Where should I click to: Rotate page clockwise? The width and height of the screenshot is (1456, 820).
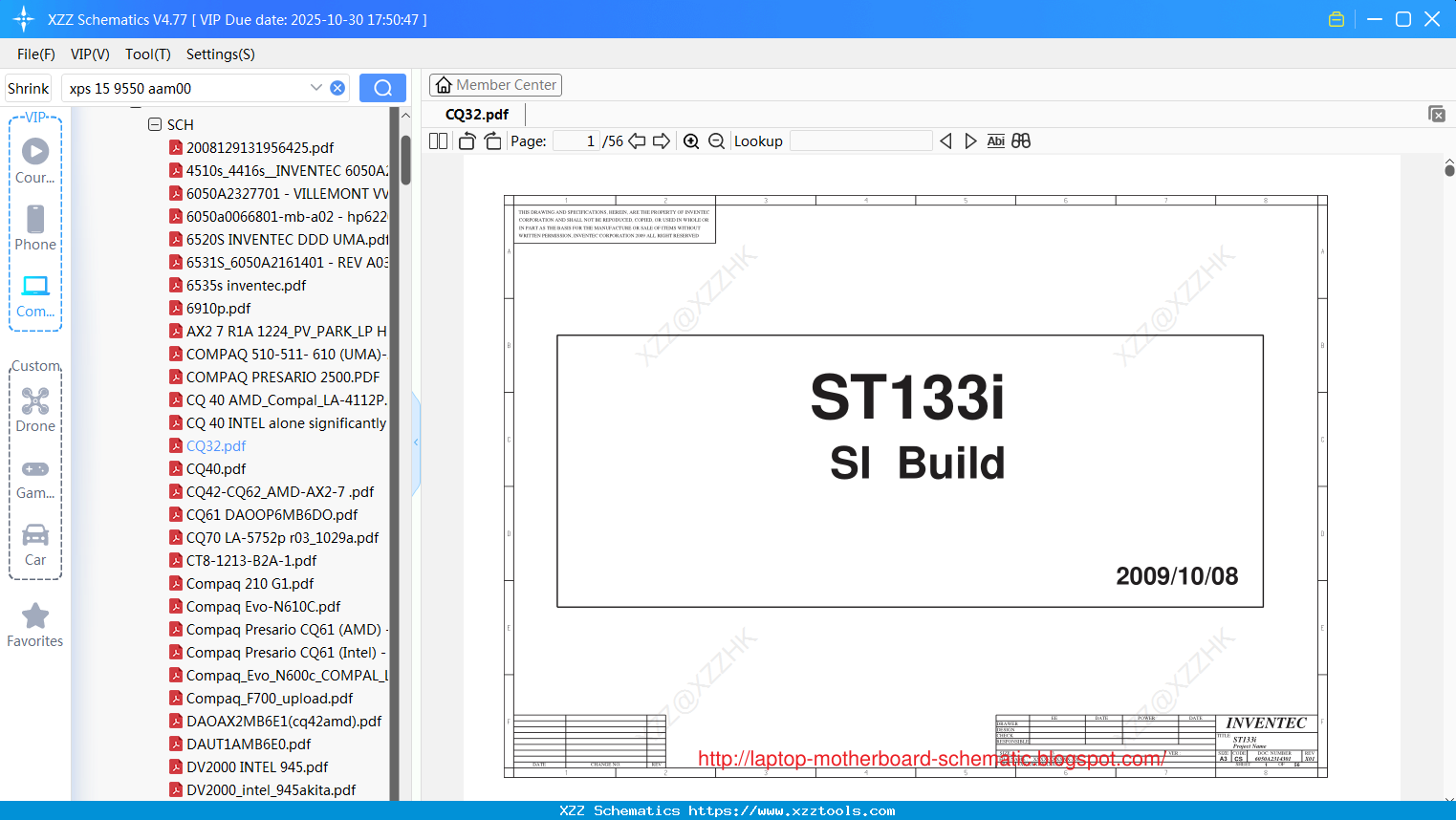[492, 141]
